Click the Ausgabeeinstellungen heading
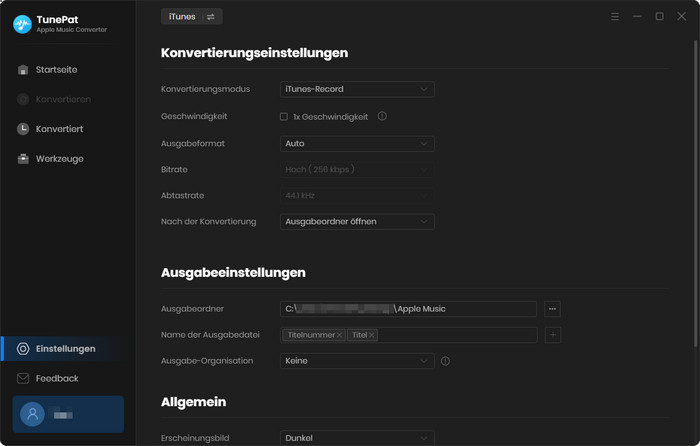The height and width of the screenshot is (446, 700). (233, 273)
